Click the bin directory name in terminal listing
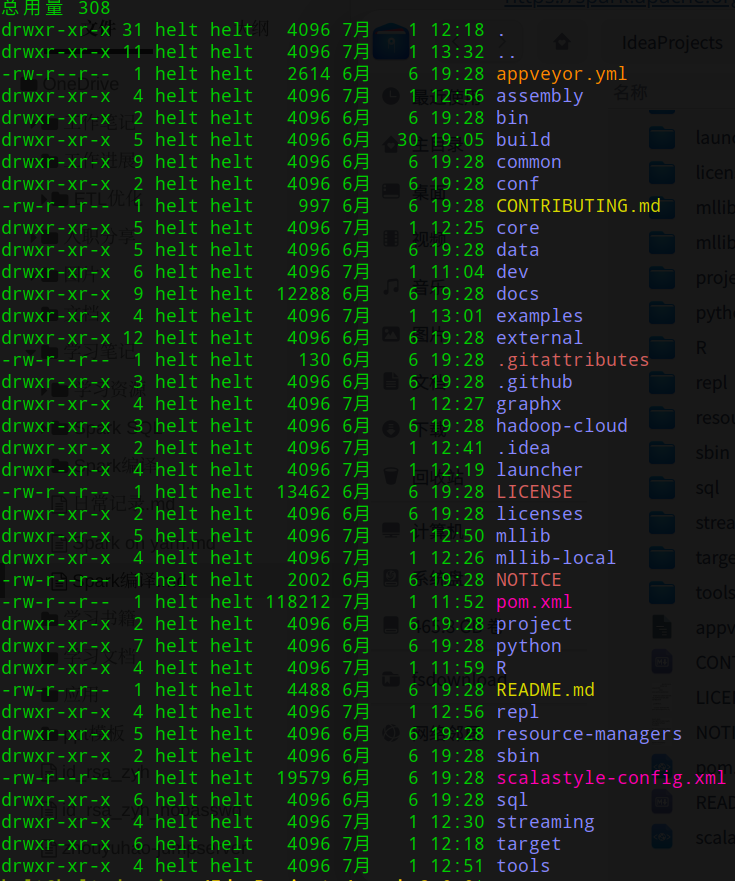The height and width of the screenshot is (881, 735). pyautogui.click(x=512, y=118)
